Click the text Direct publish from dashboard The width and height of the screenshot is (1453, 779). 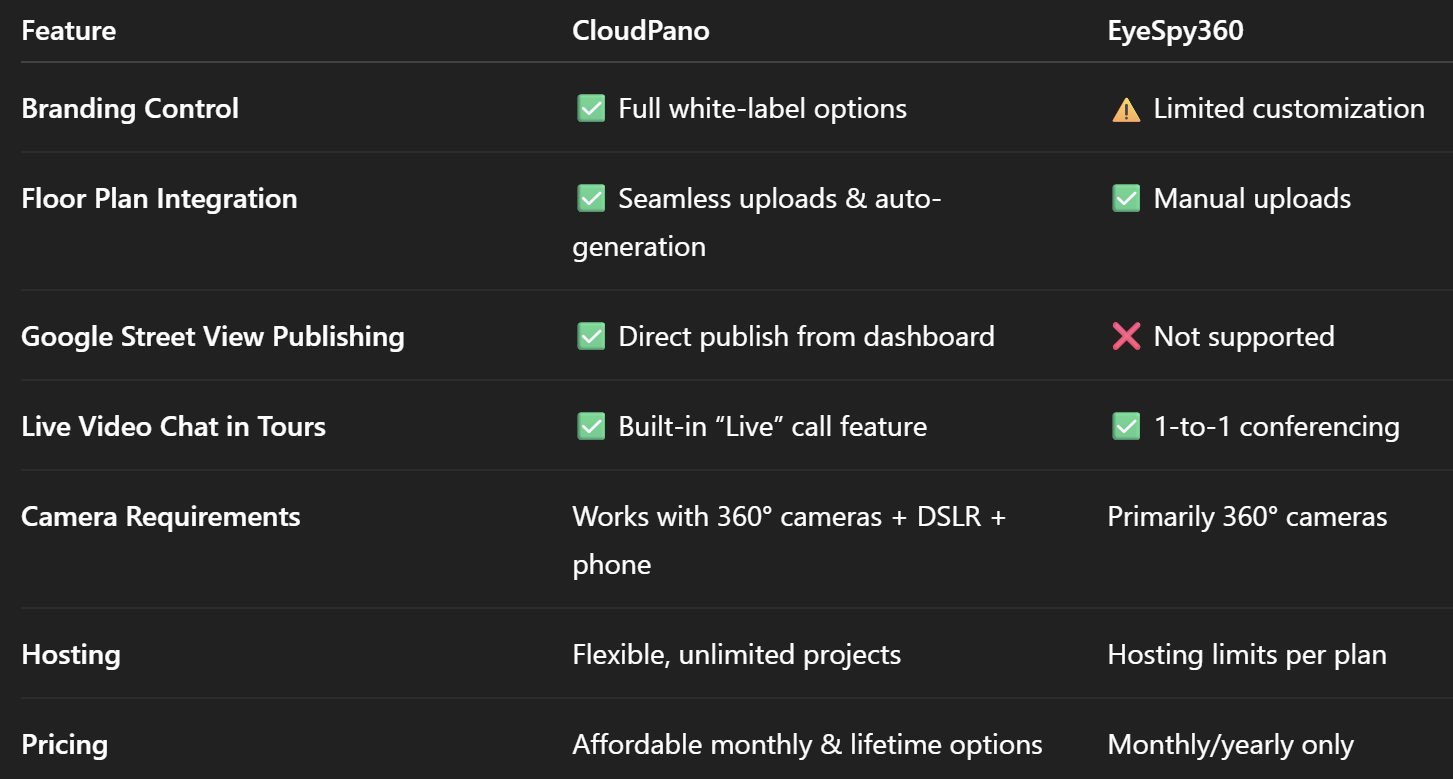pos(806,336)
